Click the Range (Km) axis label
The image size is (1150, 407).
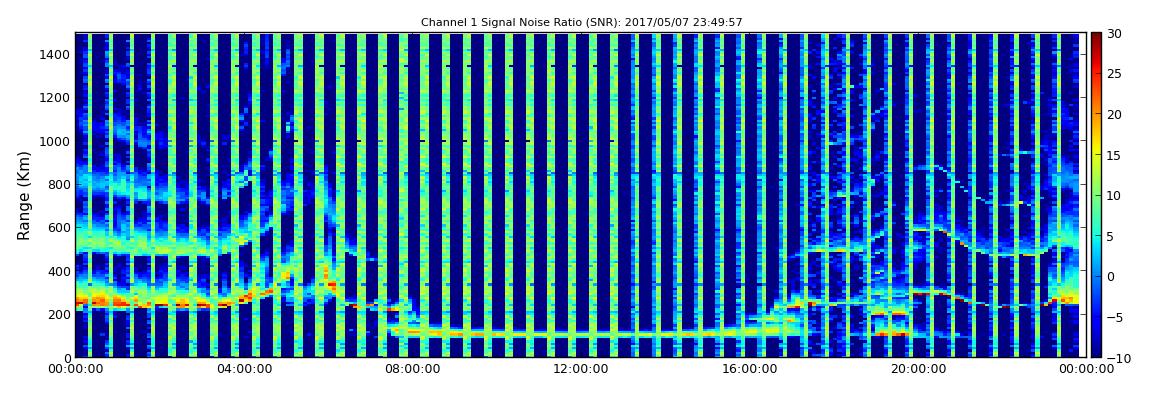24,196
